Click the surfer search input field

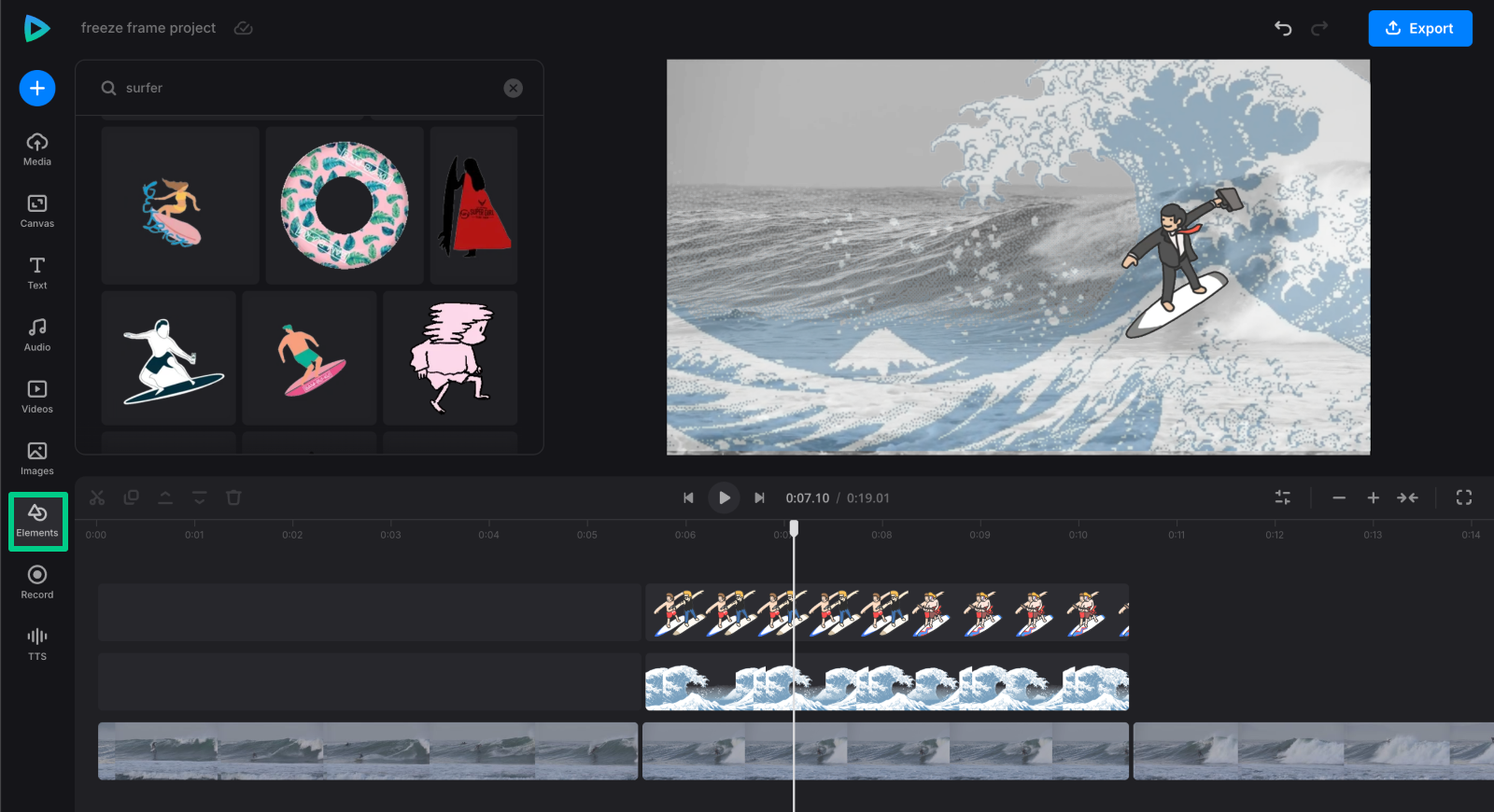pos(308,88)
